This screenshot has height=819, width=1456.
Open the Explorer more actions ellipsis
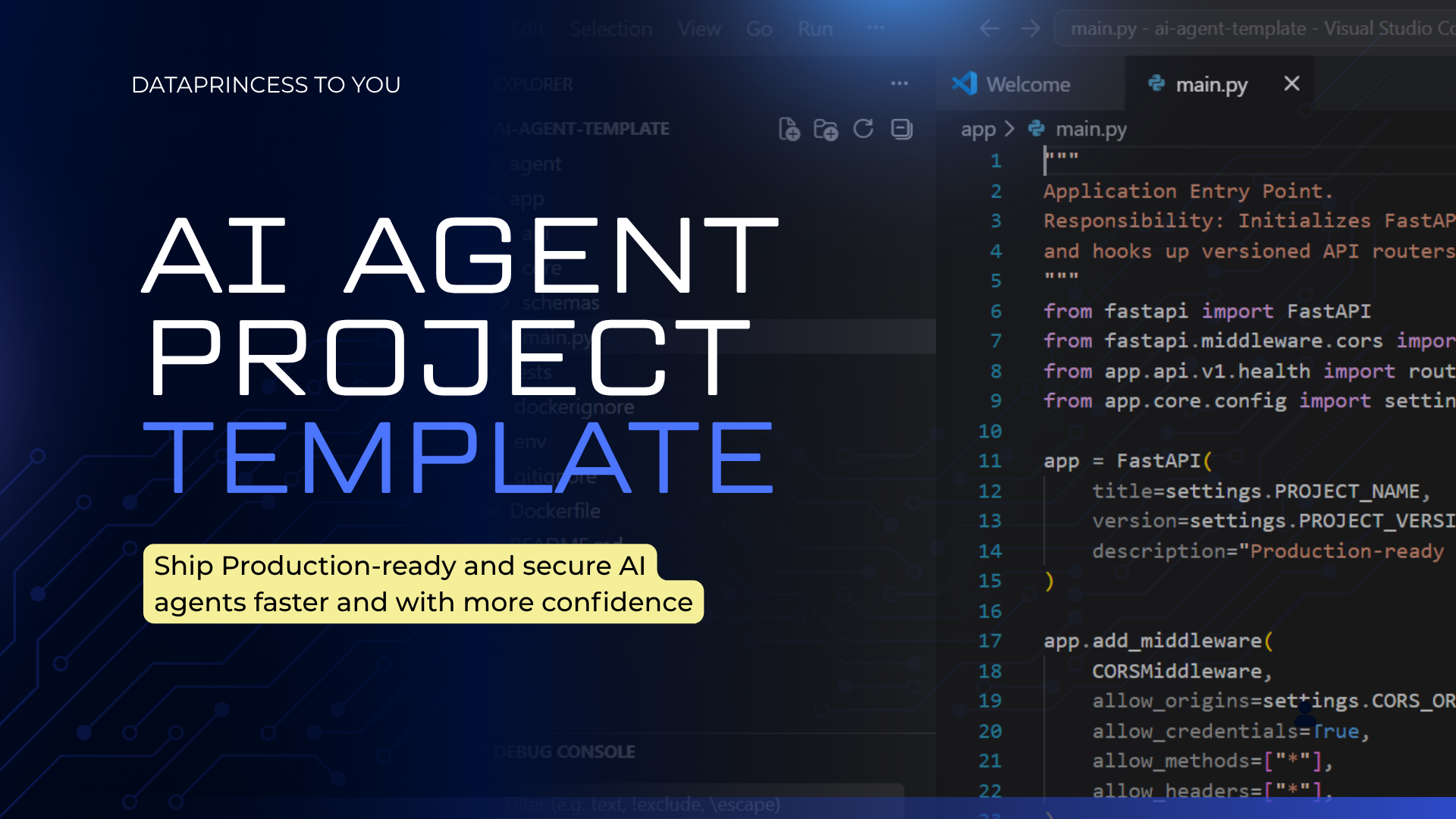[899, 83]
